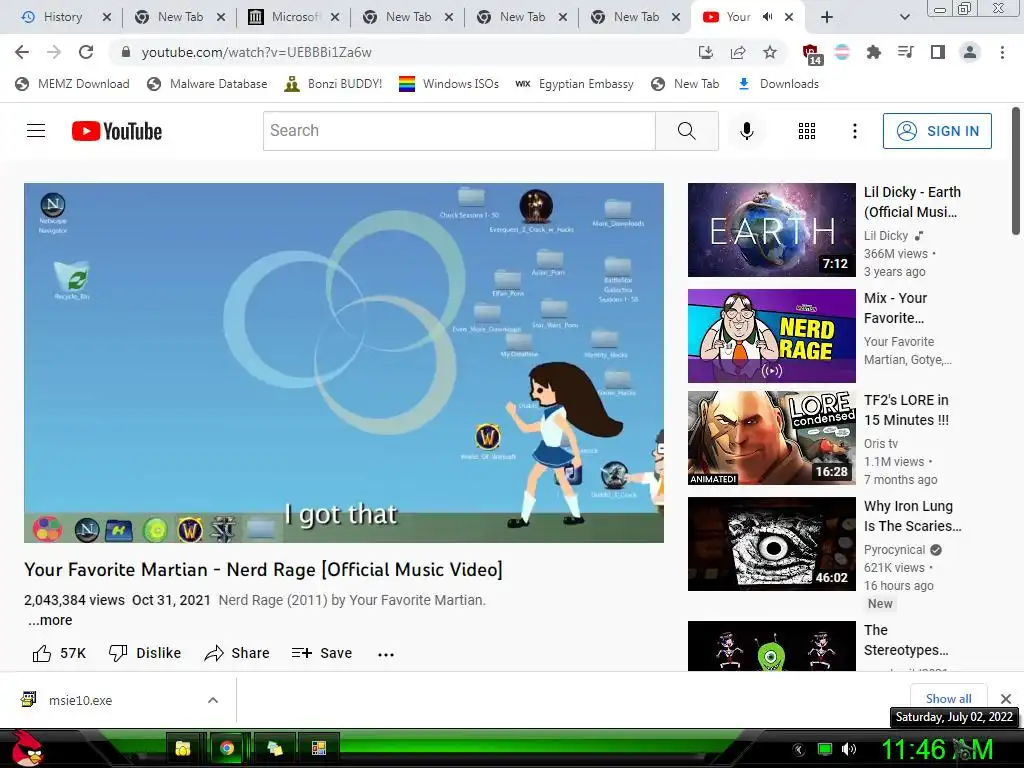1024x768 pixels.
Task: Open the Chrome profile avatar
Action: (970, 52)
